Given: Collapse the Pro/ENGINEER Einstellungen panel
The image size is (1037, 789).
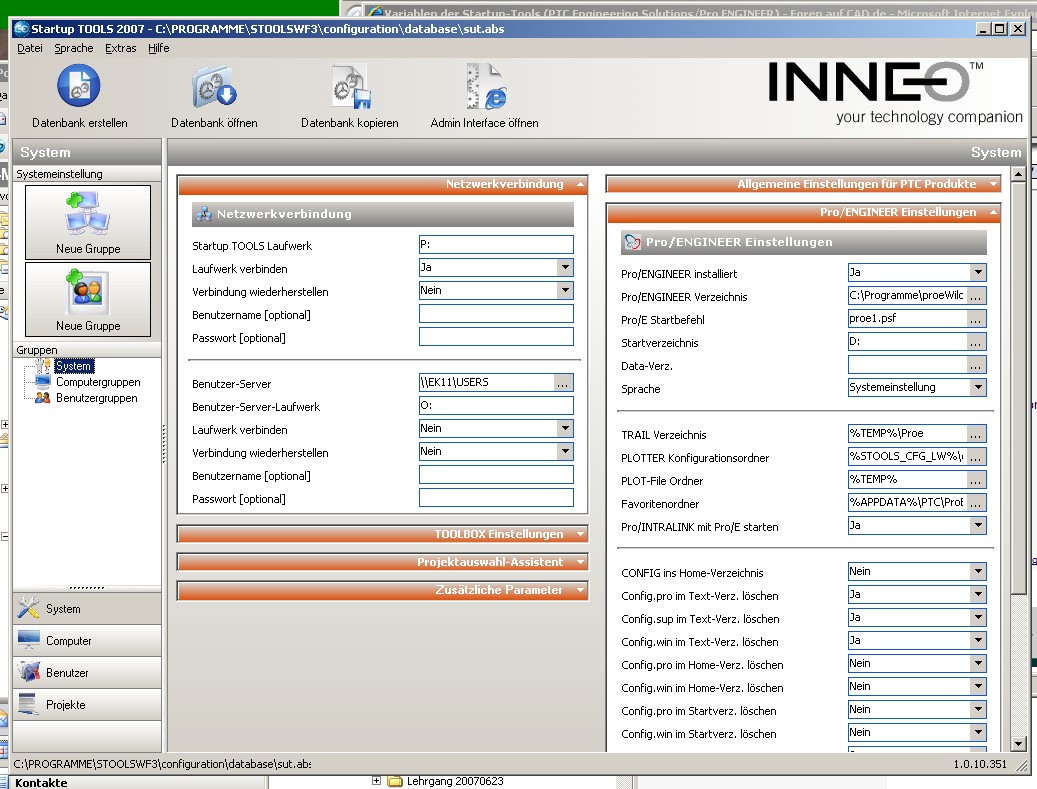Looking at the screenshot, I should click(993, 212).
